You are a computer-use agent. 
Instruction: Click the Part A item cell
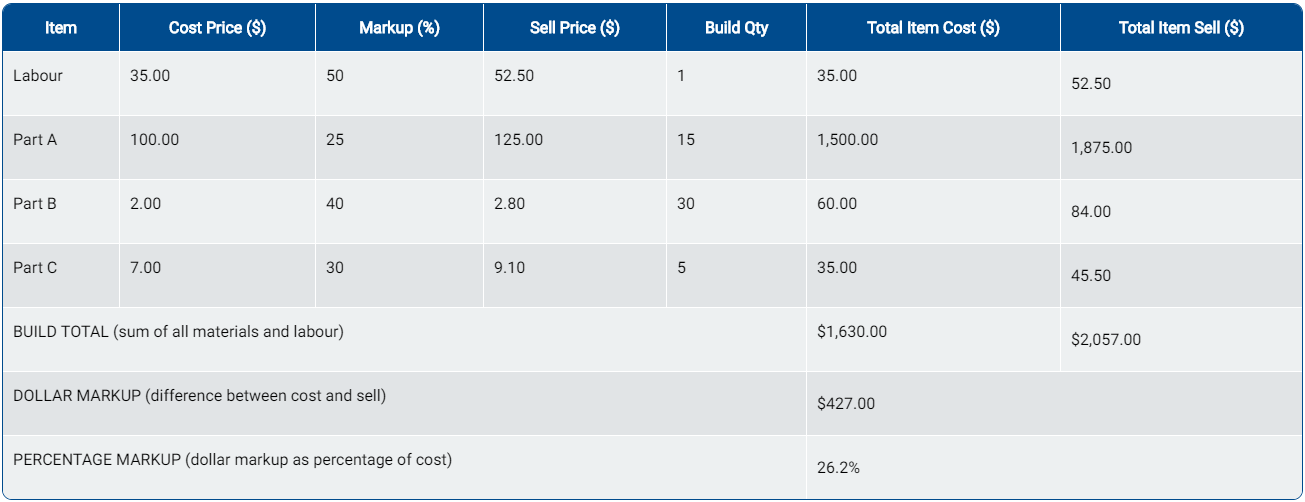35,140
